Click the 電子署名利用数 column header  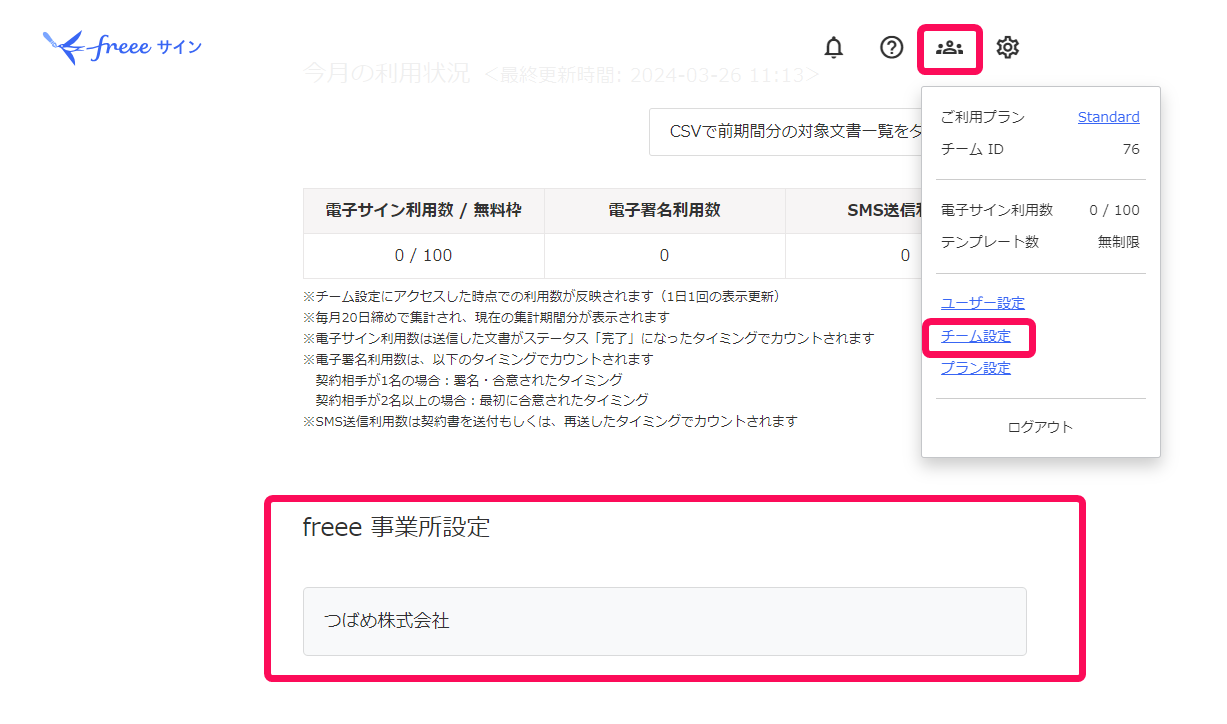[665, 211]
